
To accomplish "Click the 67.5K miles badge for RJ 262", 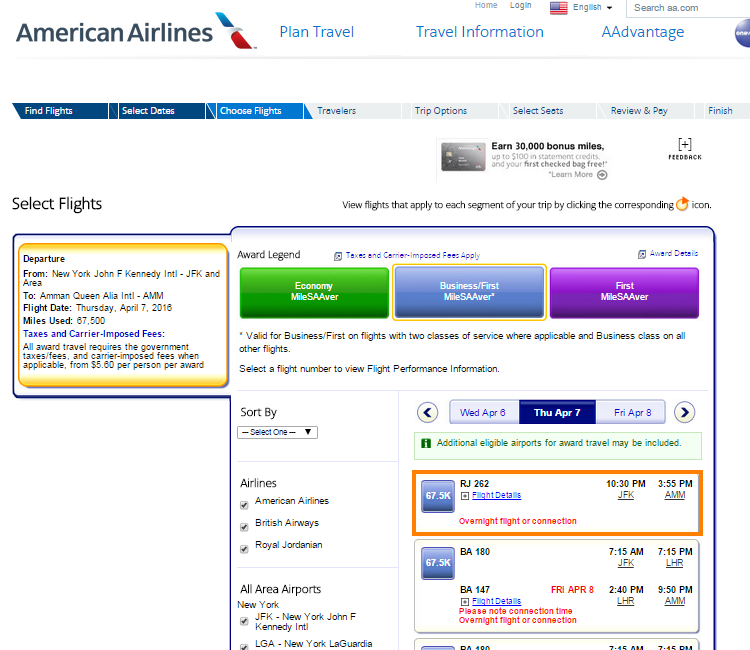I will 438,496.
